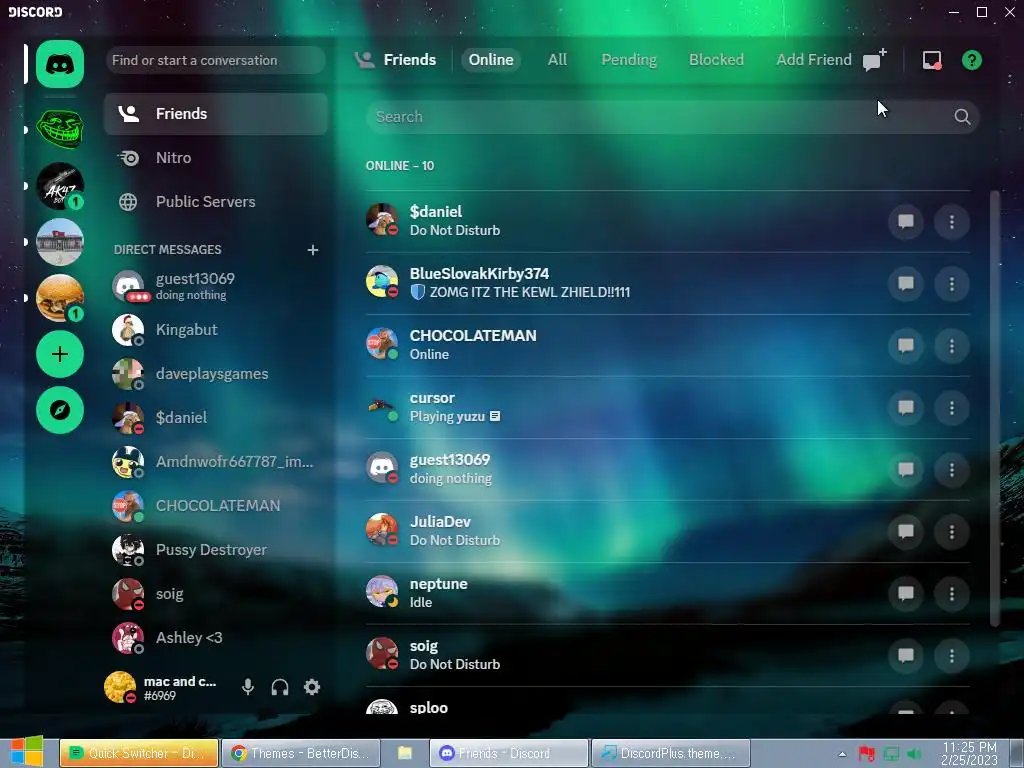Screen dimensions: 1024x768
Task: Click the search magnifier icon
Action: click(962, 116)
